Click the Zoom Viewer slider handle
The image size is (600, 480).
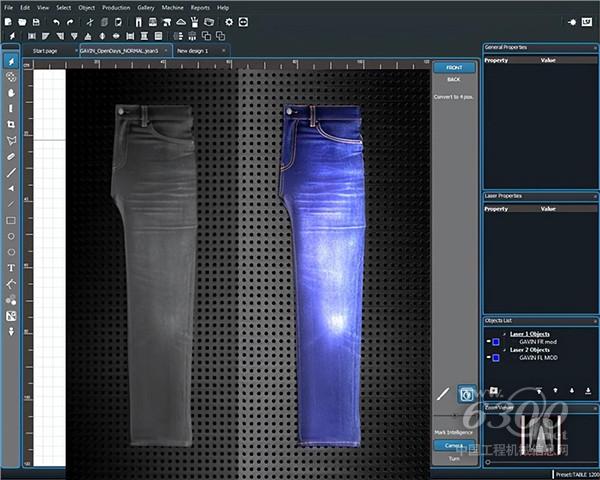pos(489,462)
